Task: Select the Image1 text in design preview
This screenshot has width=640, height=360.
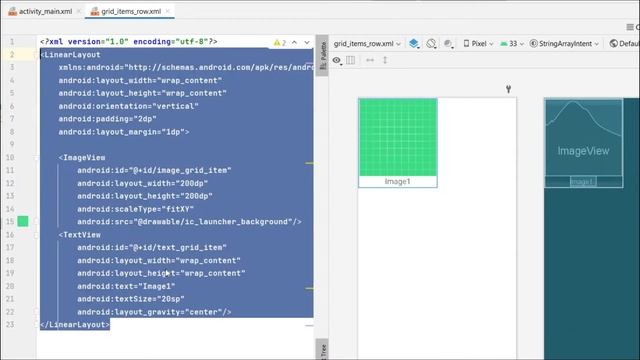Action: [x=398, y=182]
